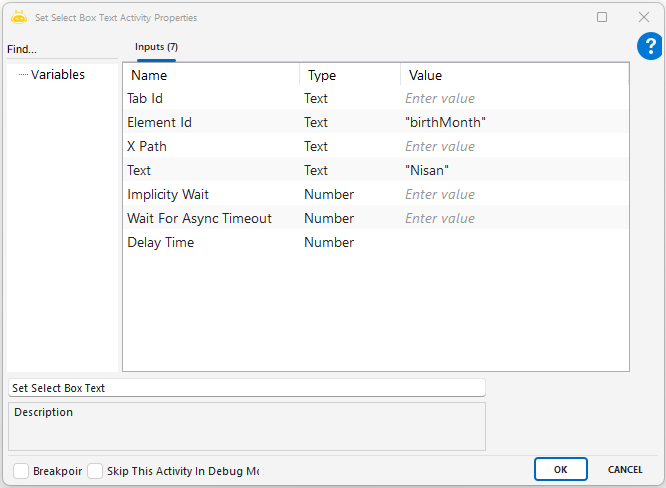Click the Delay Time value cell
Image resolution: width=666 pixels, height=488 pixels.
514,242
